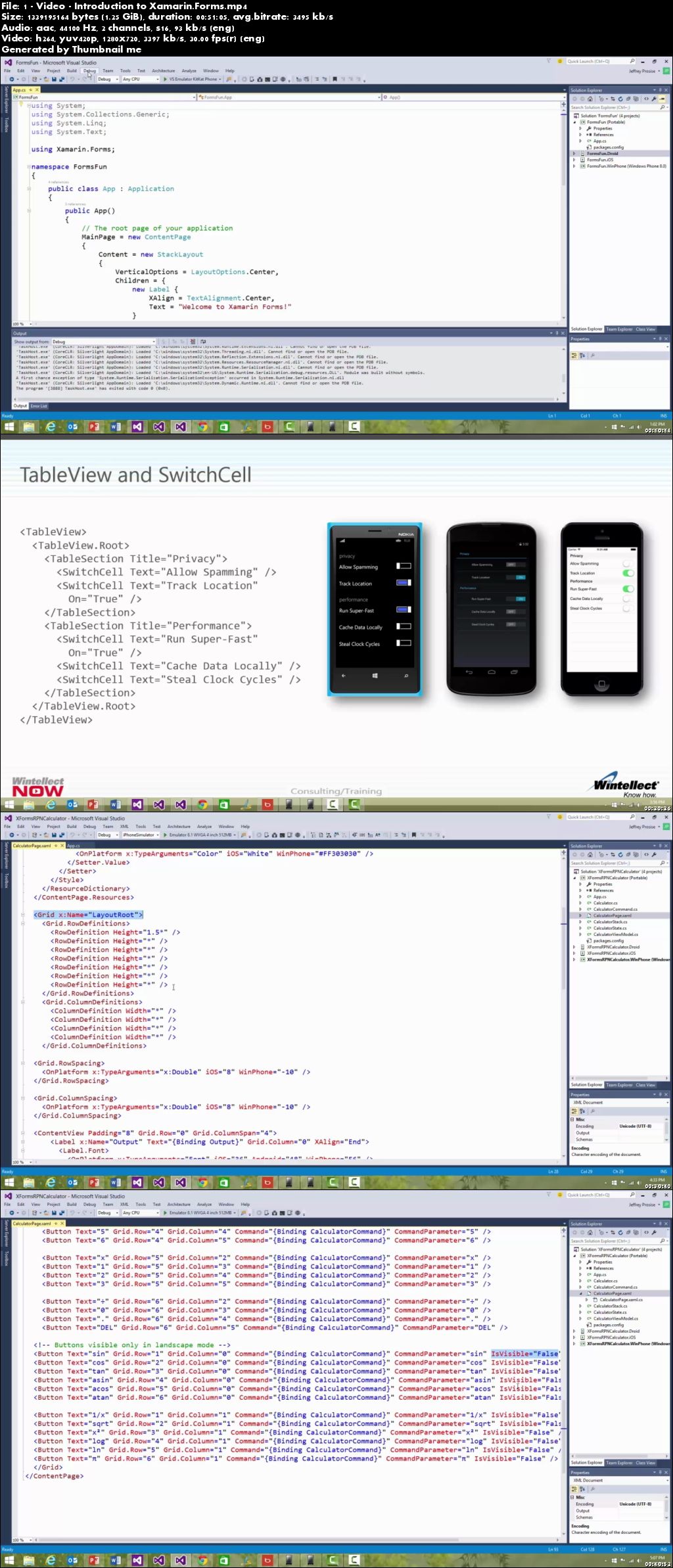Open packages.config under FormsFun (Portable)
This screenshot has height=1568, width=673.
(608, 147)
